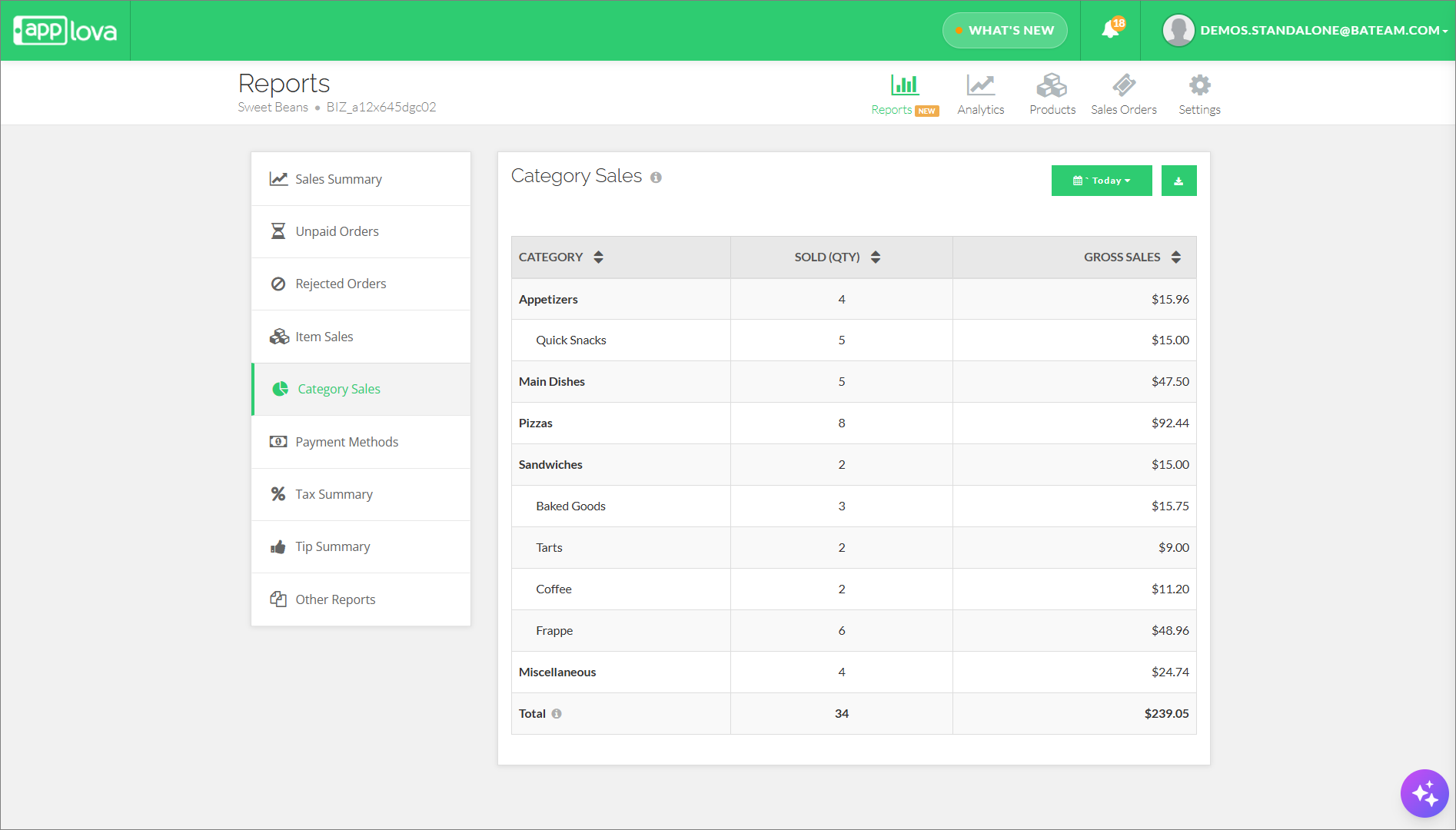Click info icon beside Category Sales title
The height and width of the screenshot is (830, 1456).
coord(656,178)
